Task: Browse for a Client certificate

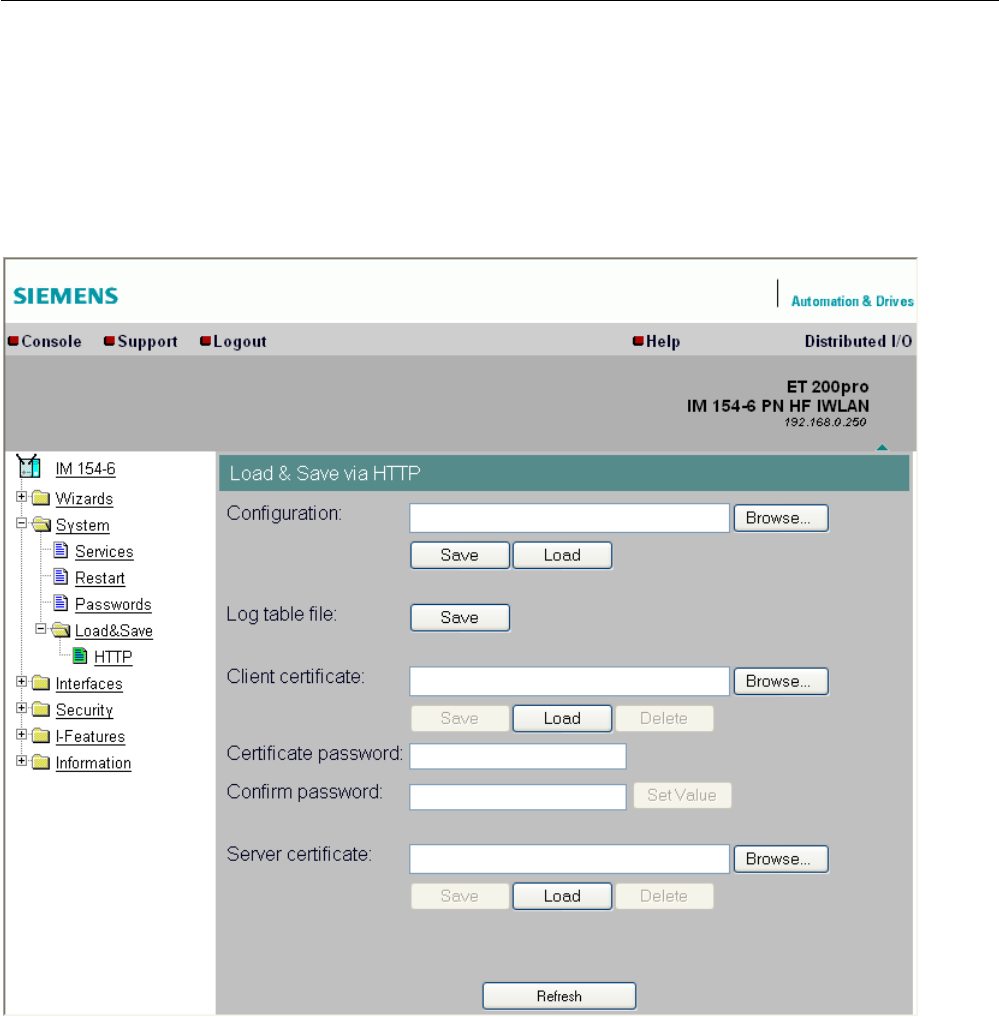Action: pyautogui.click(x=781, y=681)
